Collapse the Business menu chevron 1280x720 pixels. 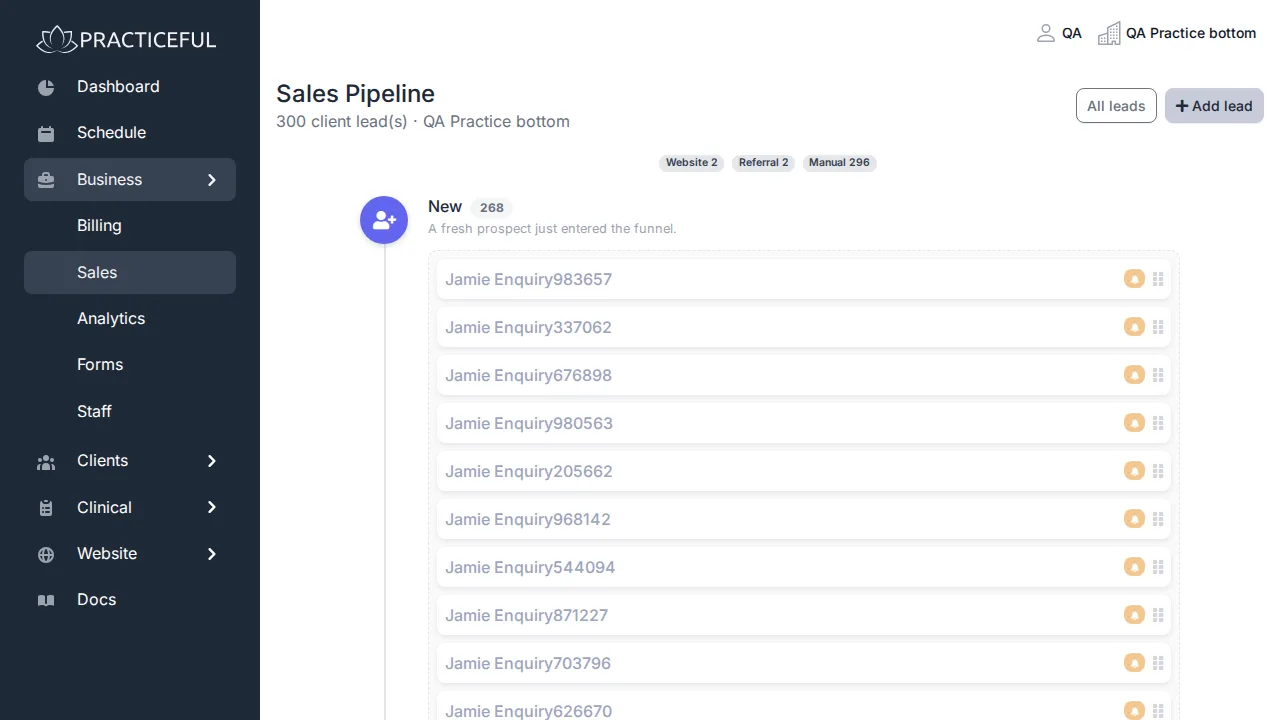click(211, 180)
